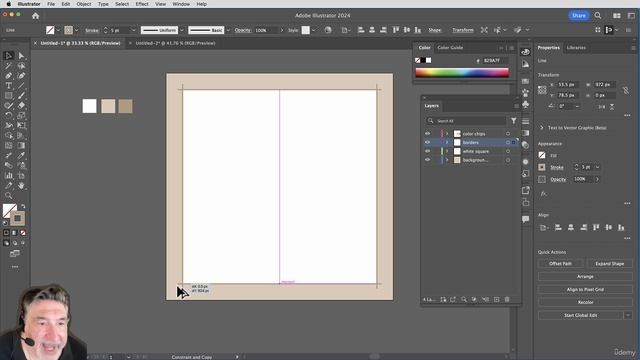This screenshot has width=640, height=360.
Task: Open the Window menu
Action: [181, 4]
